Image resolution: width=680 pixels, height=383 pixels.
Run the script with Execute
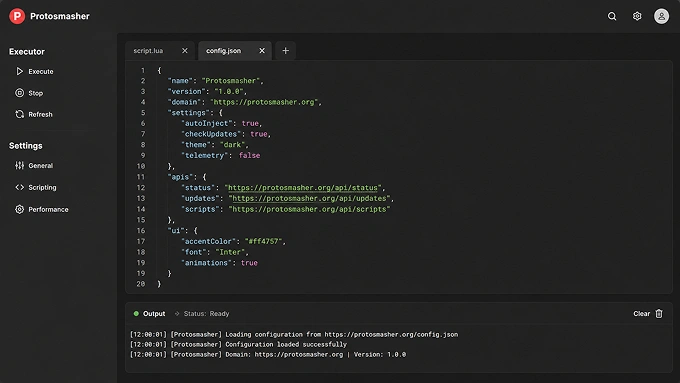coord(41,71)
